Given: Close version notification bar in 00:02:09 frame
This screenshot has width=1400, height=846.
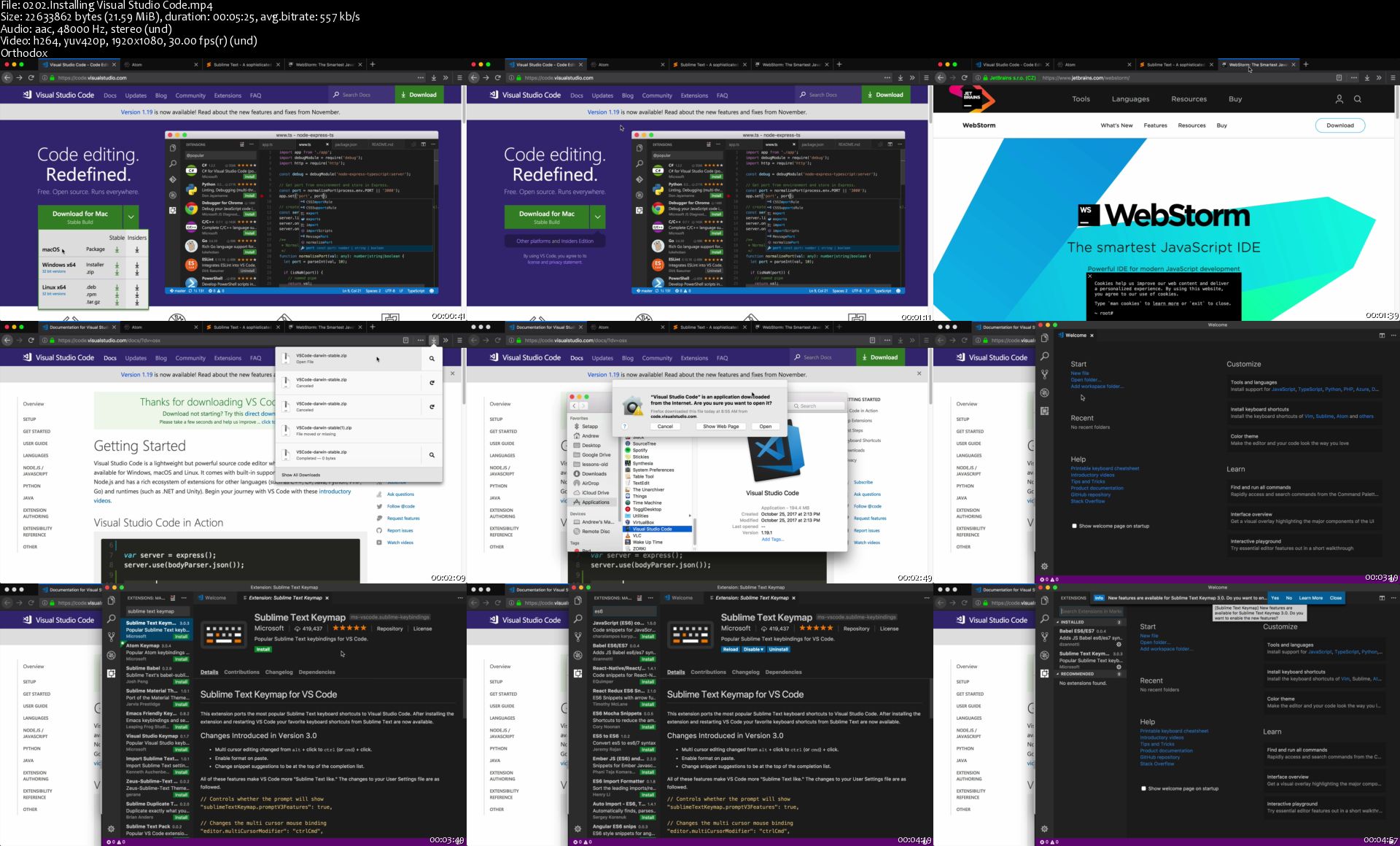Looking at the screenshot, I should (x=452, y=373).
